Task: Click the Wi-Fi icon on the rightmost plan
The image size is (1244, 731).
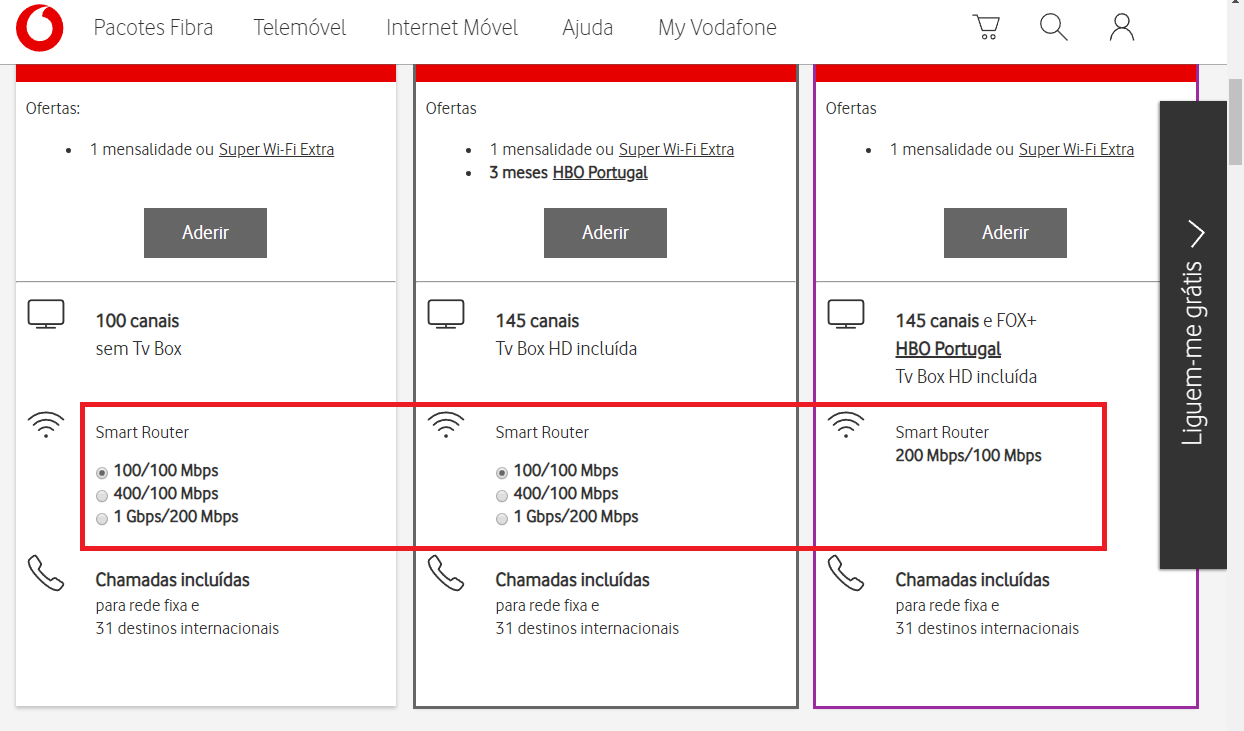Action: 846,424
